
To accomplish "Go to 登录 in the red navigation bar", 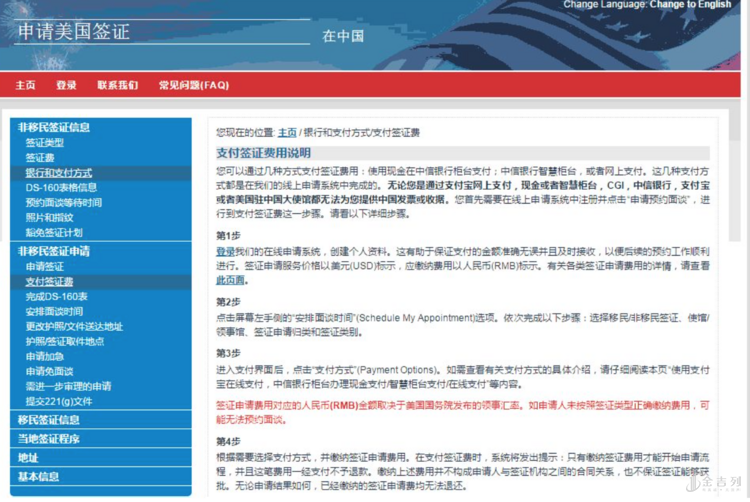I will (x=66, y=85).
